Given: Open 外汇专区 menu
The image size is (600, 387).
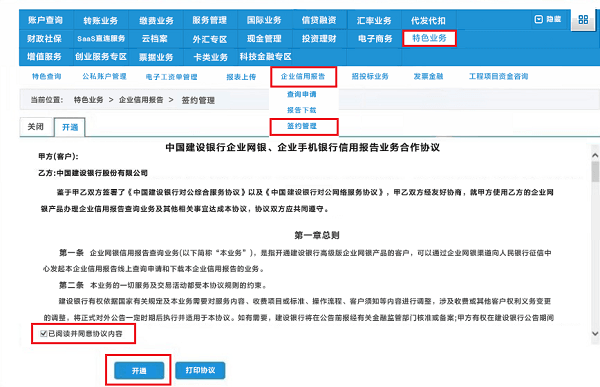Looking at the screenshot, I should [210, 39].
